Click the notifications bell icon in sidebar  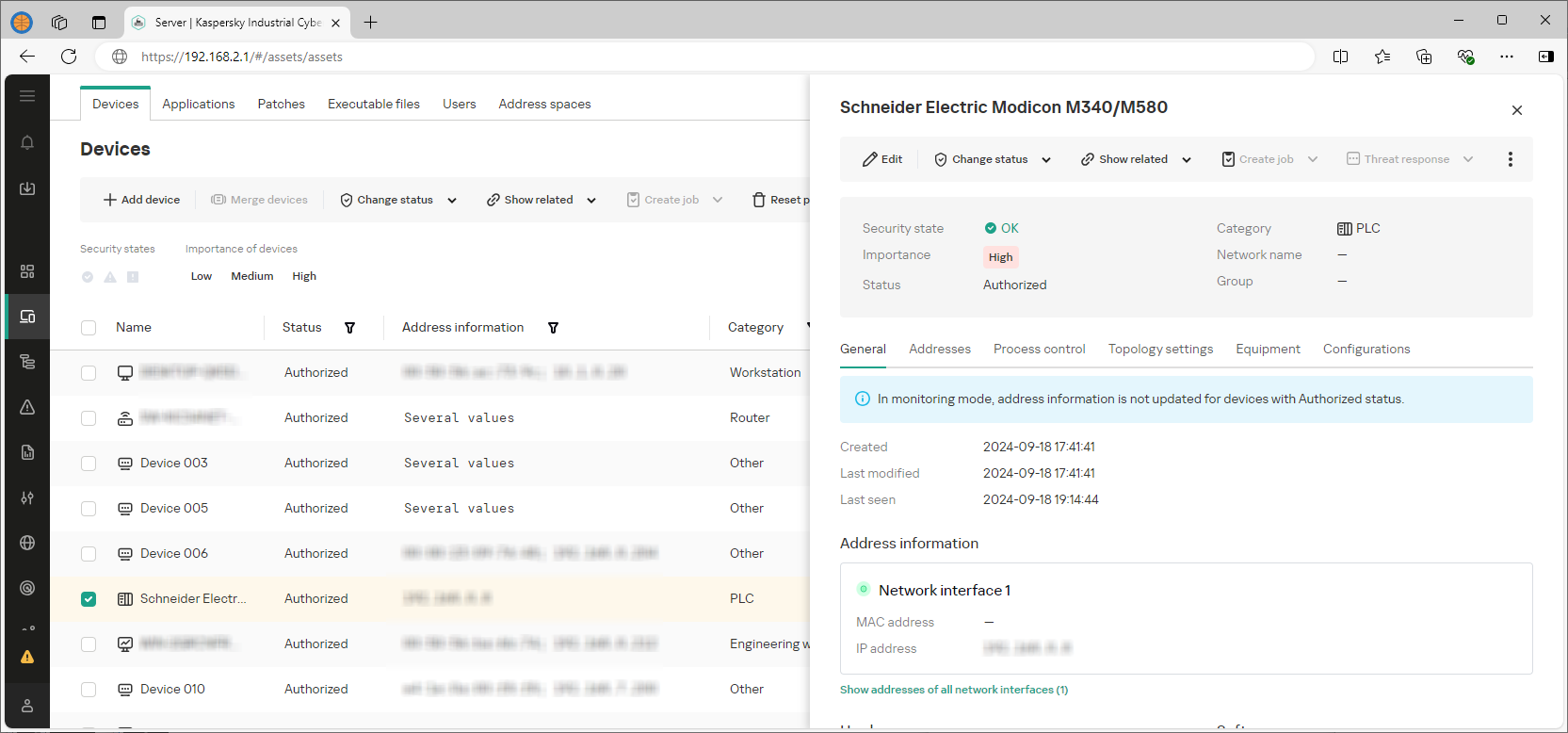27,142
